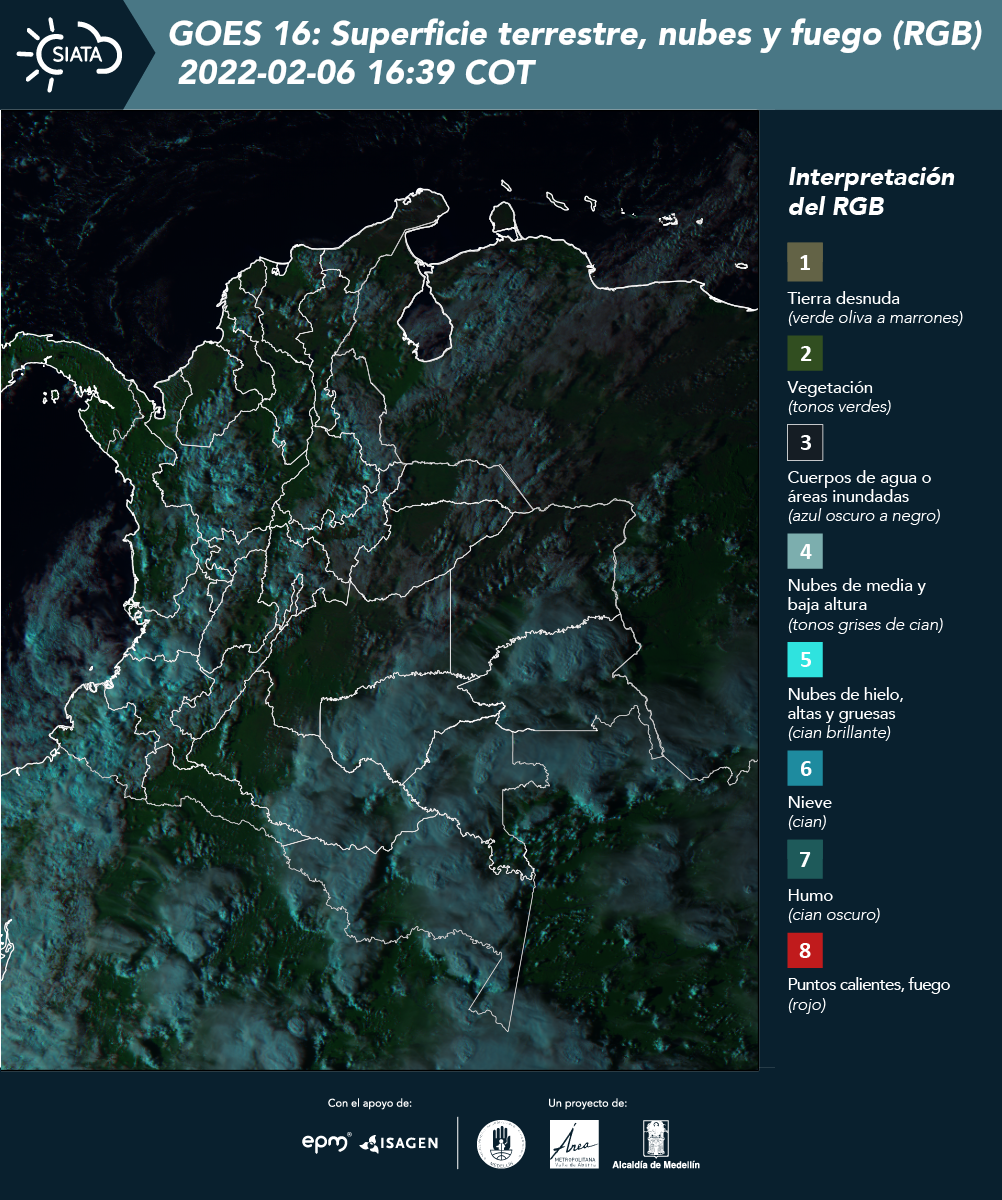Click the Alcaldía de Medellín logo
Viewport: 1002px width, 1200px height.
[655, 1145]
